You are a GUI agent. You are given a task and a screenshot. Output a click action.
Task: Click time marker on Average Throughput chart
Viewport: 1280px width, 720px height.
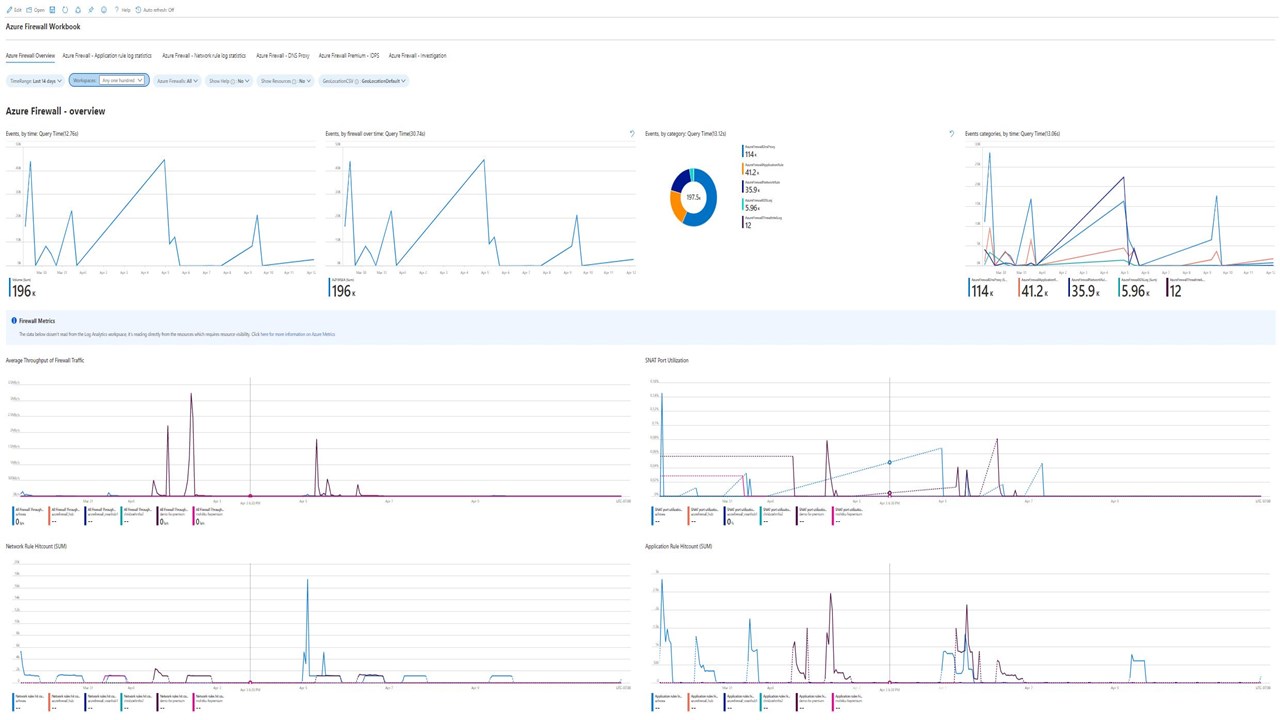pyautogui.click(x=250, y=495)
